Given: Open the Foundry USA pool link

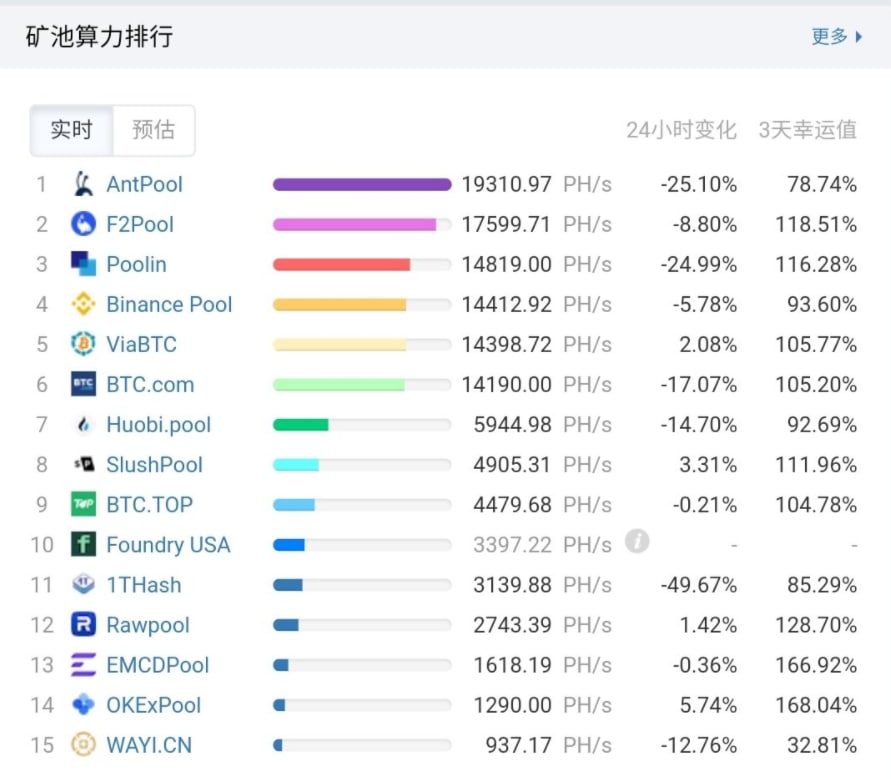Looking at the screenshot, I should [168, 545].
